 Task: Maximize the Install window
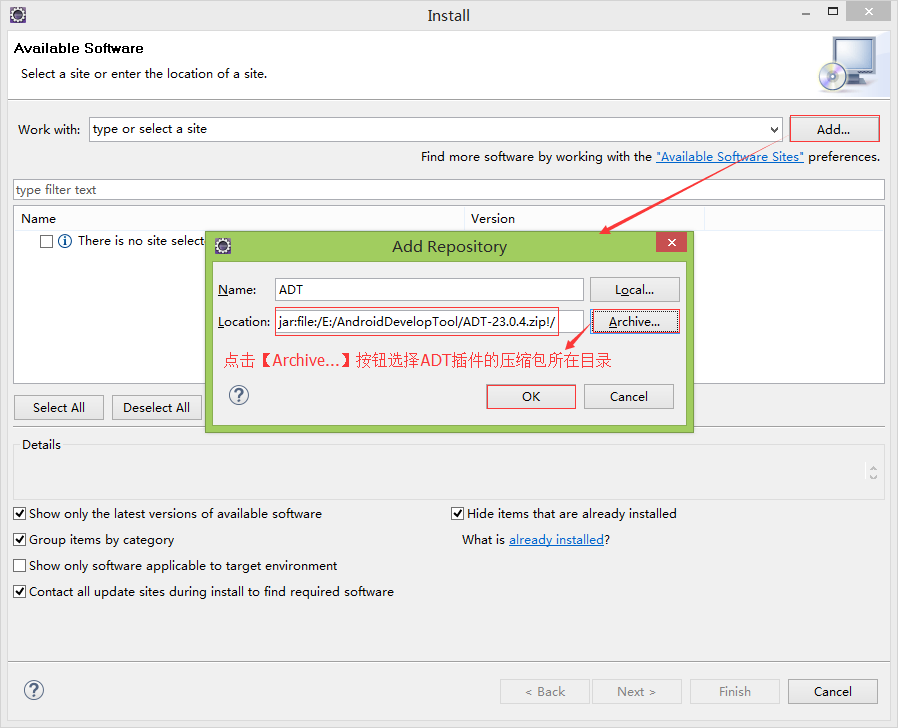[833, 11]
